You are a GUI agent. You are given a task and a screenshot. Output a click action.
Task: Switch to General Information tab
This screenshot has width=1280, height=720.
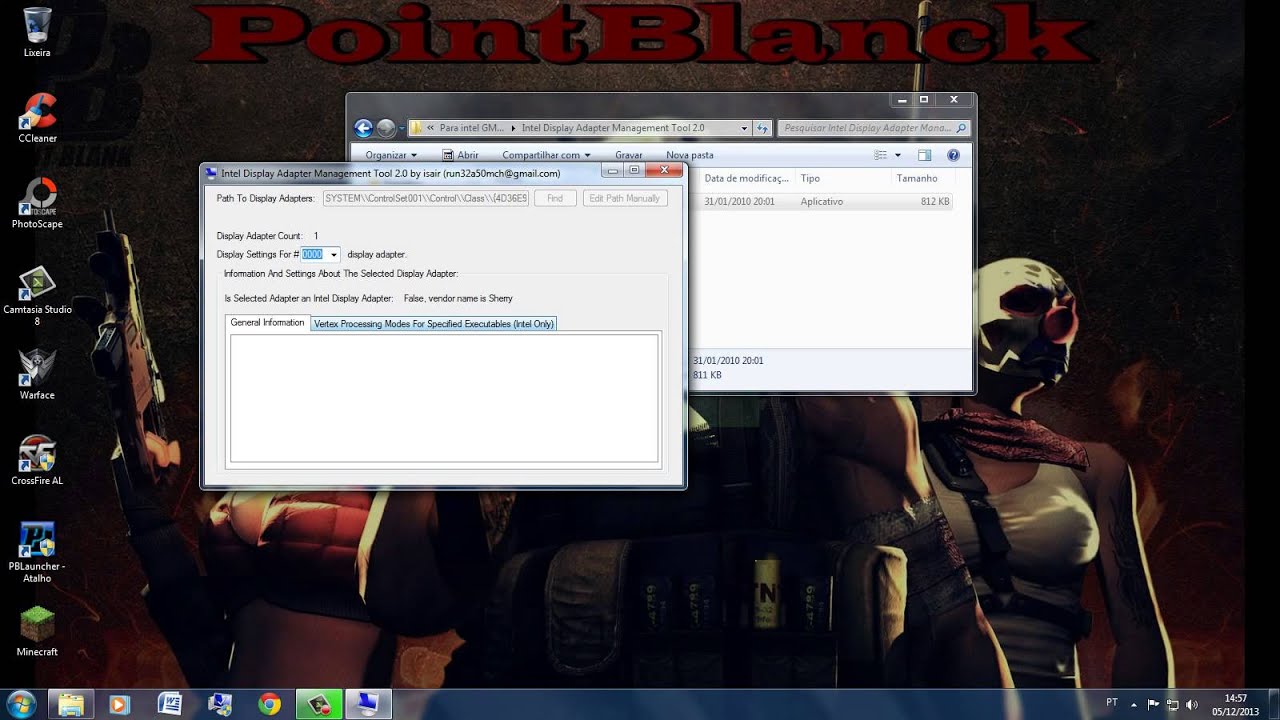coord(267,323)
